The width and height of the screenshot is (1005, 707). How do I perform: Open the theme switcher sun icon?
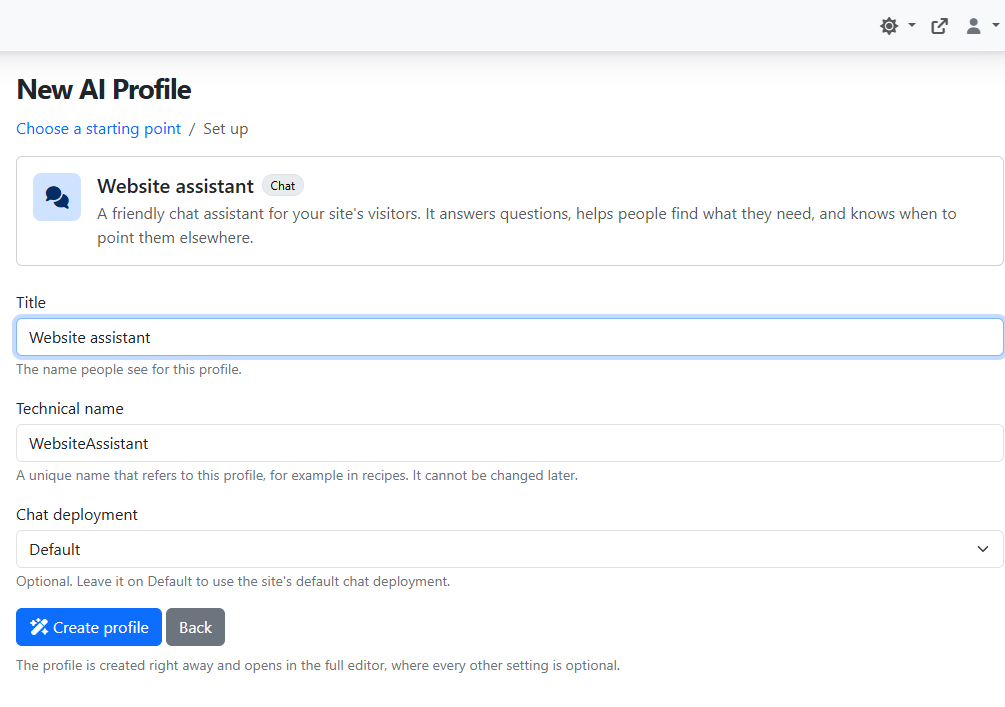click(889, 26)
